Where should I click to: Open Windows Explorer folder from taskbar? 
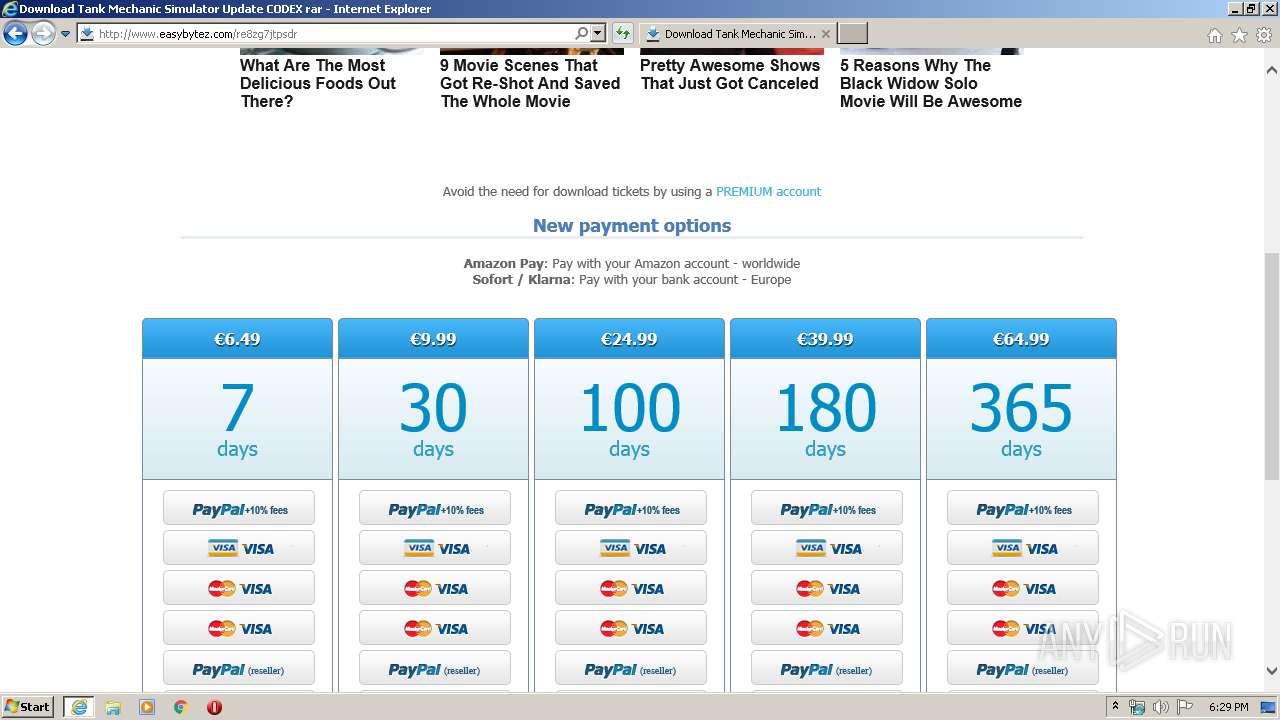[x=113, y=707]
